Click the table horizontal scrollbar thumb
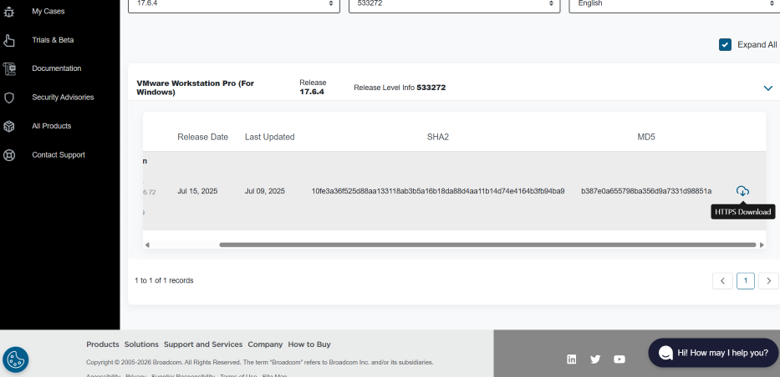Image resolution: width=780 pixels, height=377 pixels. pos(488,245)
